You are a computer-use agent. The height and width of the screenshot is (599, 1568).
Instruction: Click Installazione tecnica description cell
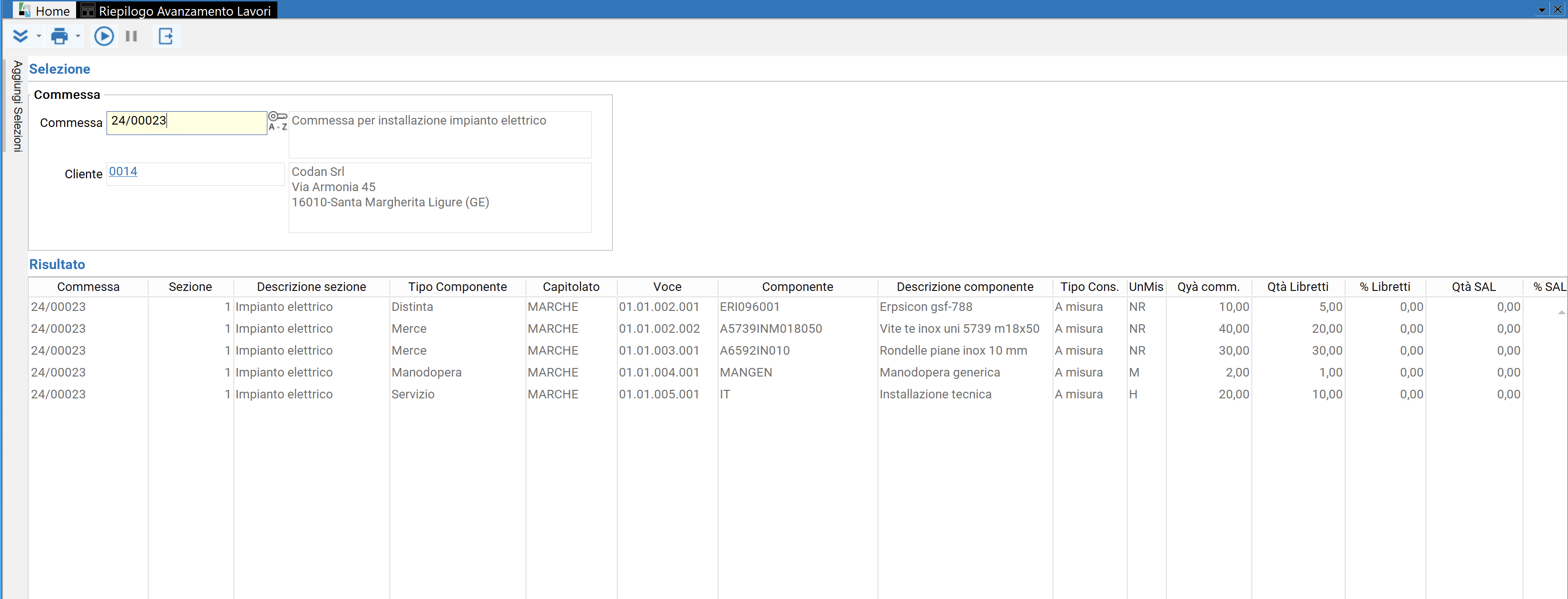point(965,395)
